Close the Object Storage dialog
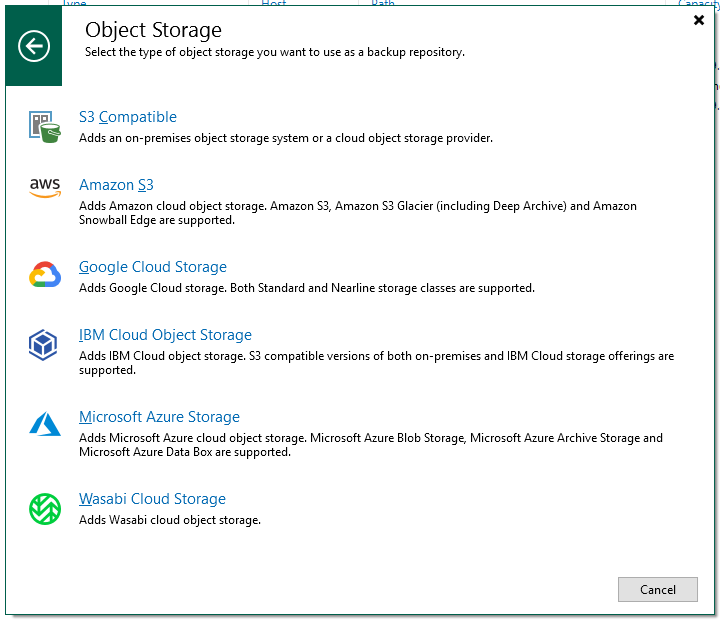 click(698, 20)
